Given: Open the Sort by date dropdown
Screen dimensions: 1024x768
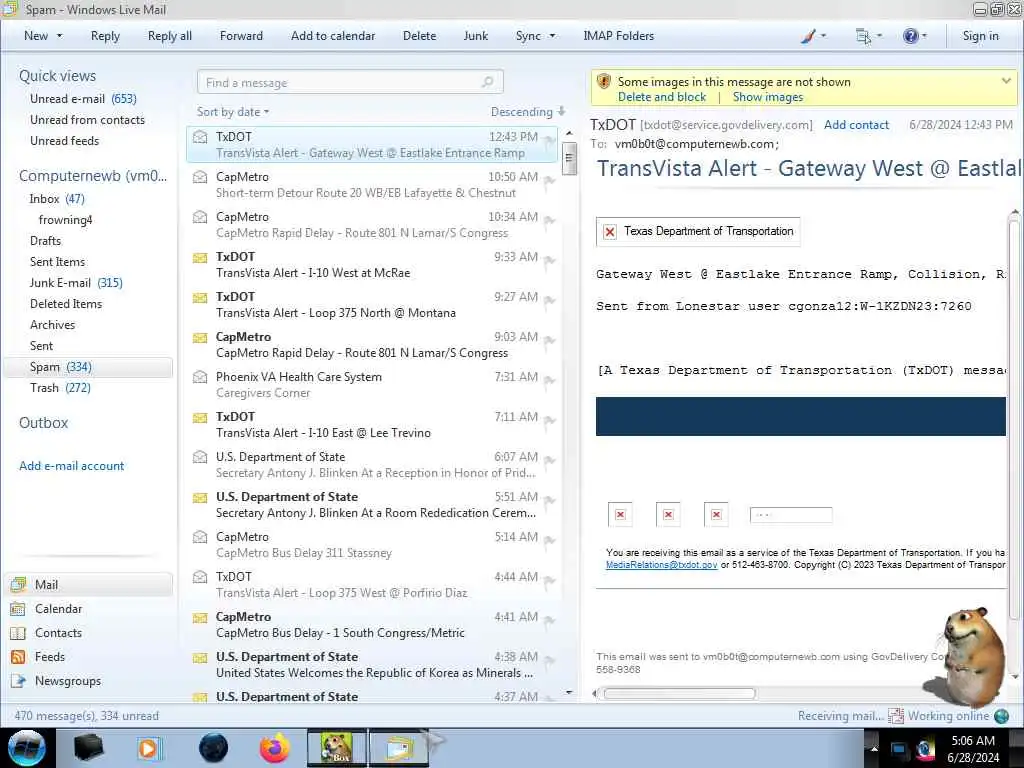Looking at the screenshot, I should pyautogui.click(x=232, y=112).
